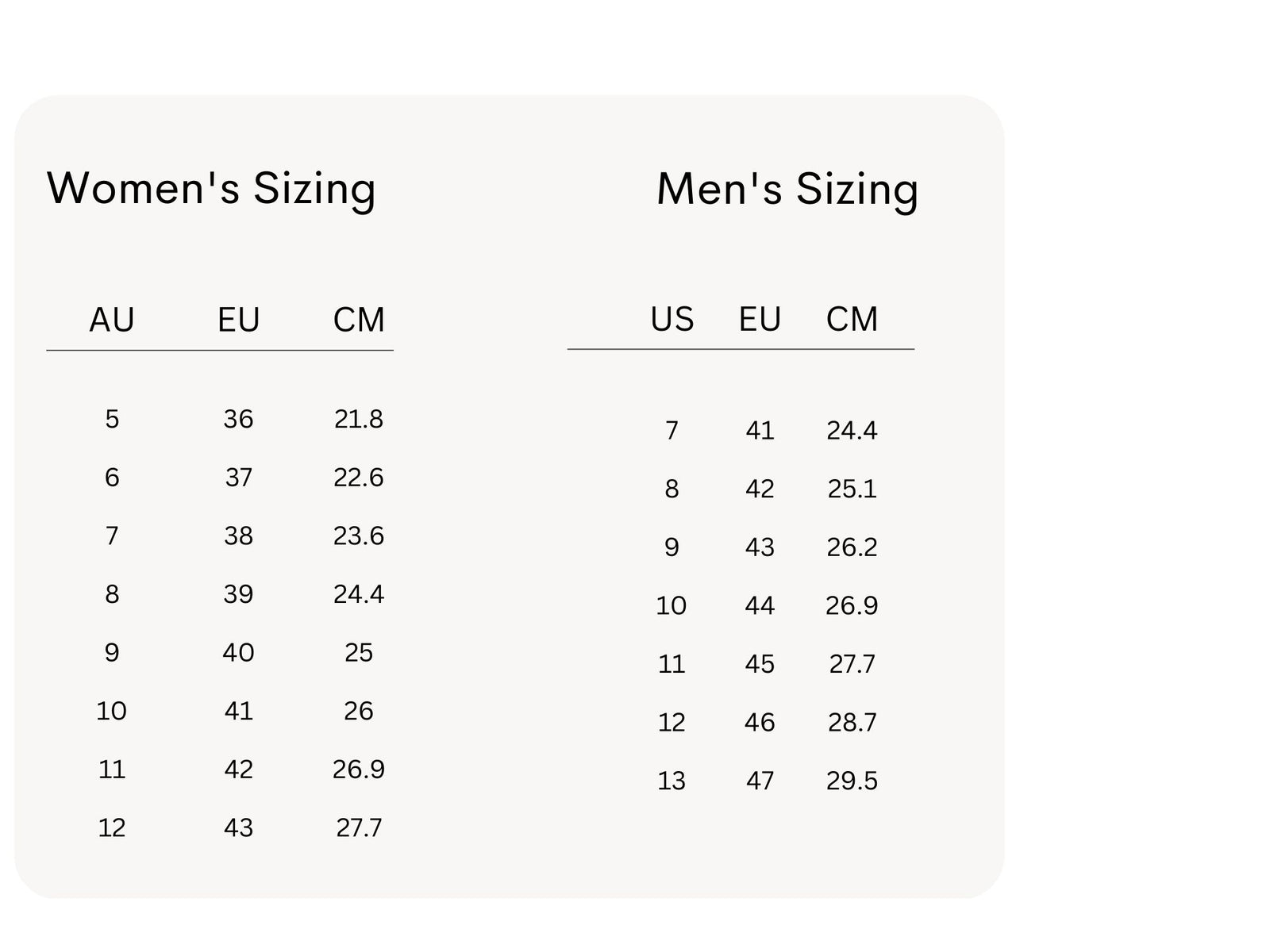Choose women's EU size 40
This screenshot has height=952, width=1270.
tap(238, 652)
